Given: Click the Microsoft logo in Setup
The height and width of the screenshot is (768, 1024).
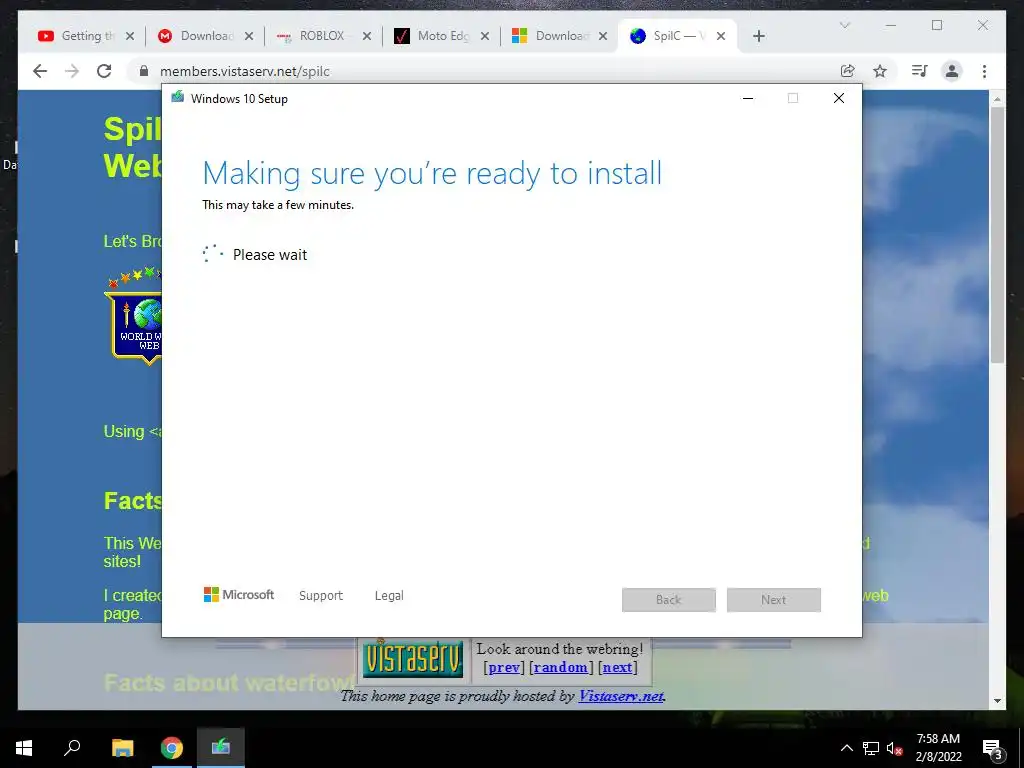Looking at the screenshot, I should click(239, 595).
